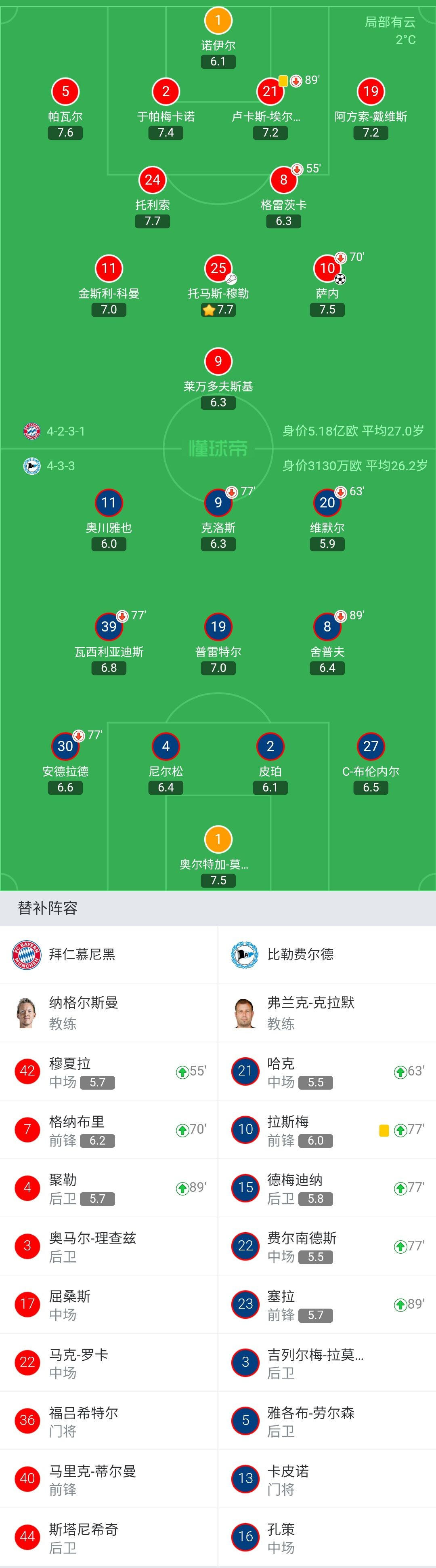The height and width of the screenshot is (1568, 436).
Task: Click the substitution arrow on 格雷茨卡
Action: (298, 169)
